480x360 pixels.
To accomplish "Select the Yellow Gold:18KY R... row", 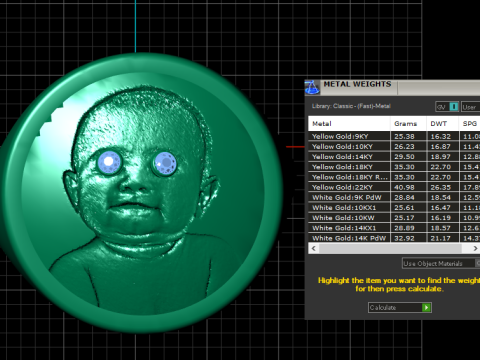I will [394, 177].
